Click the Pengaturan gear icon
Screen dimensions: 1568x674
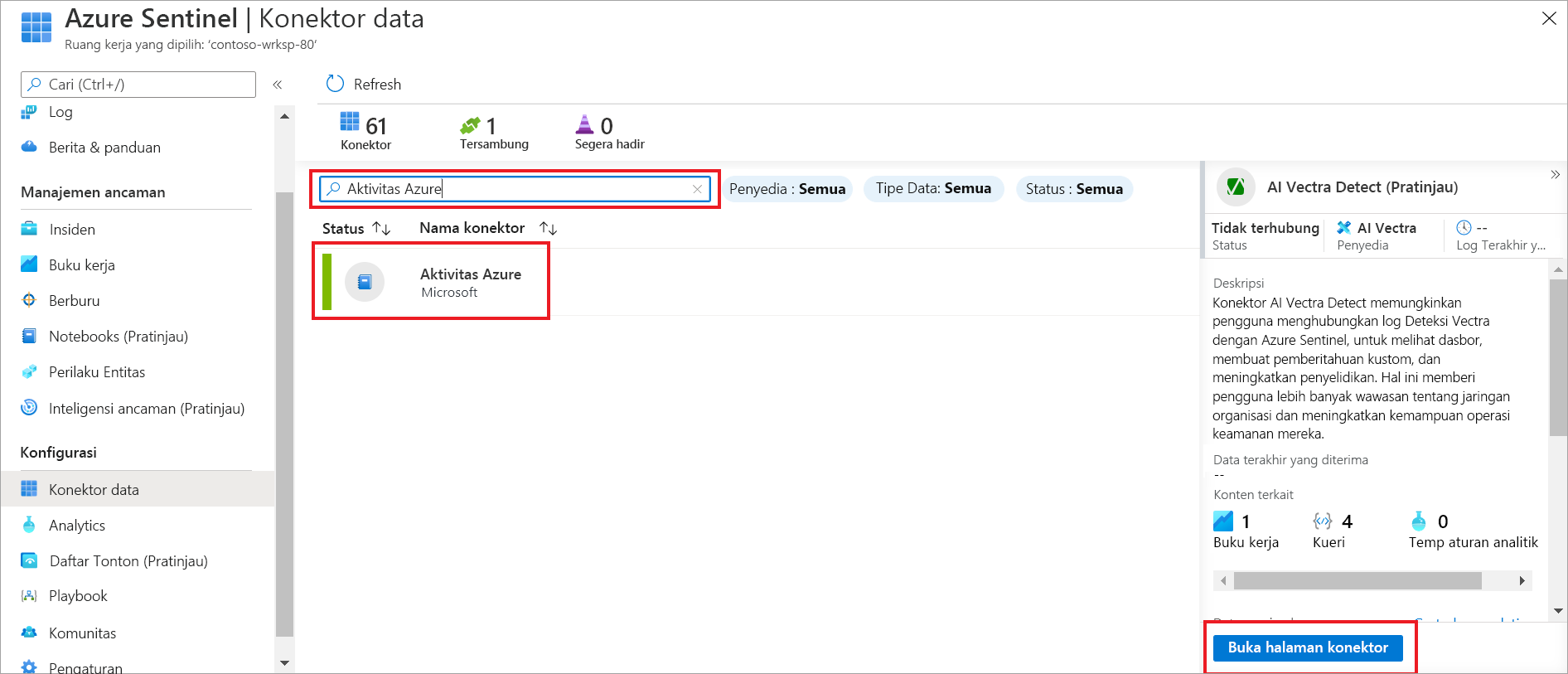(x=29, y=667)
